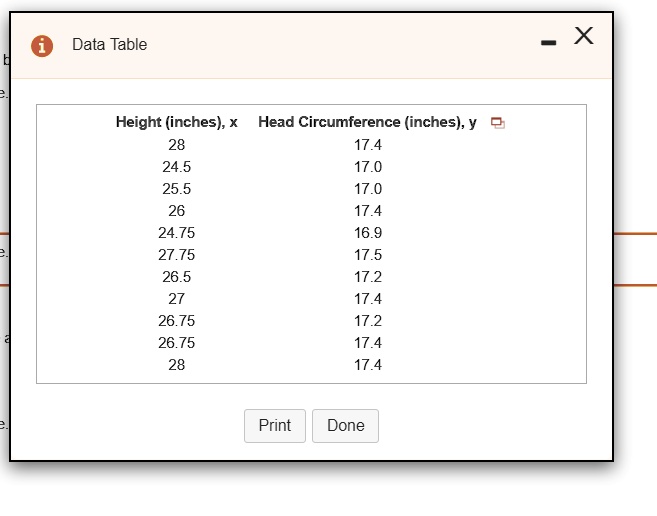Select the height value 25.5
Image resolution: width=657 pixels, height=516 pixels.
(x=176, y=189)
